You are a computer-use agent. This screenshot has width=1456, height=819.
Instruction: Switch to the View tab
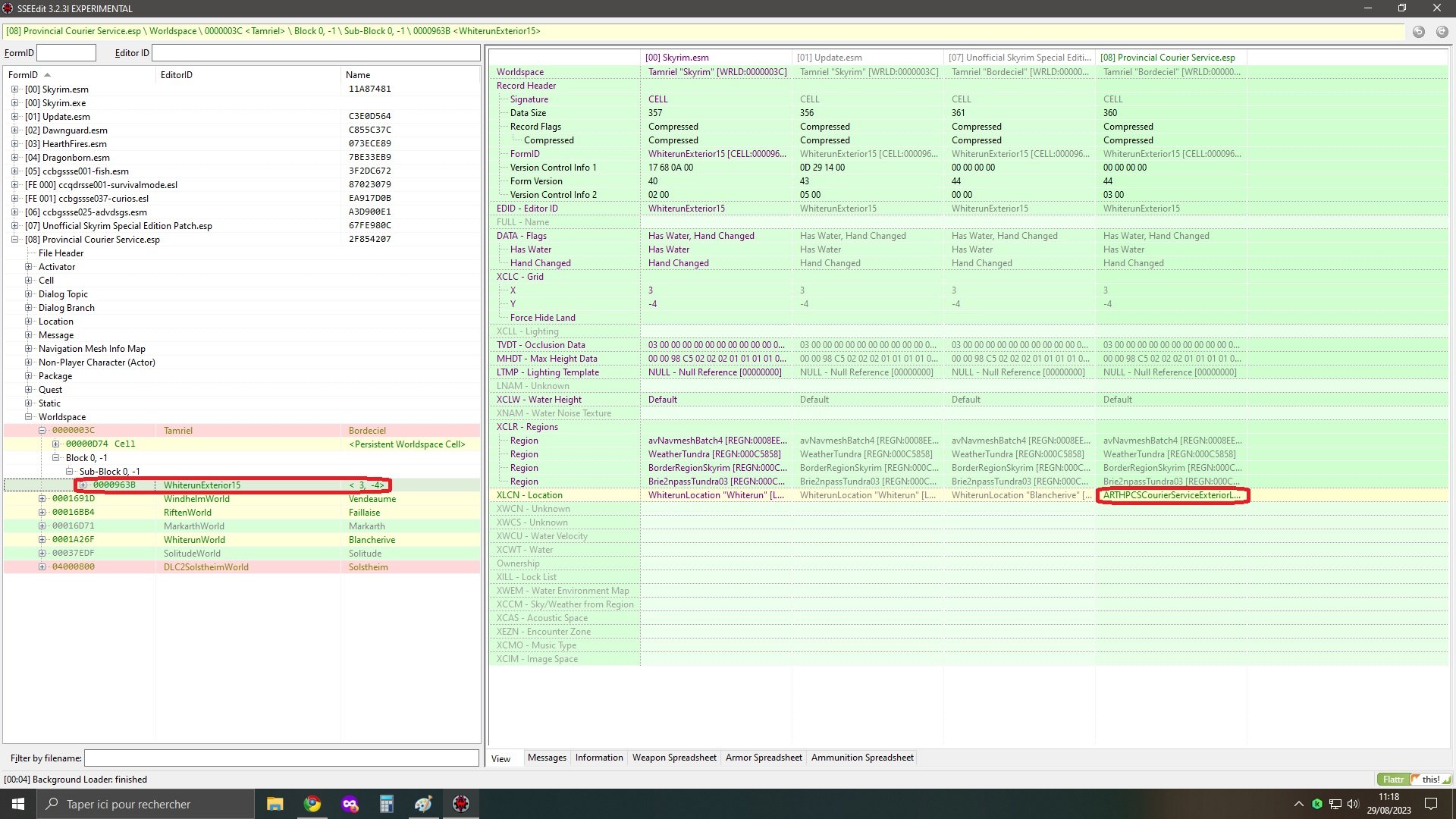coord(500,758)
